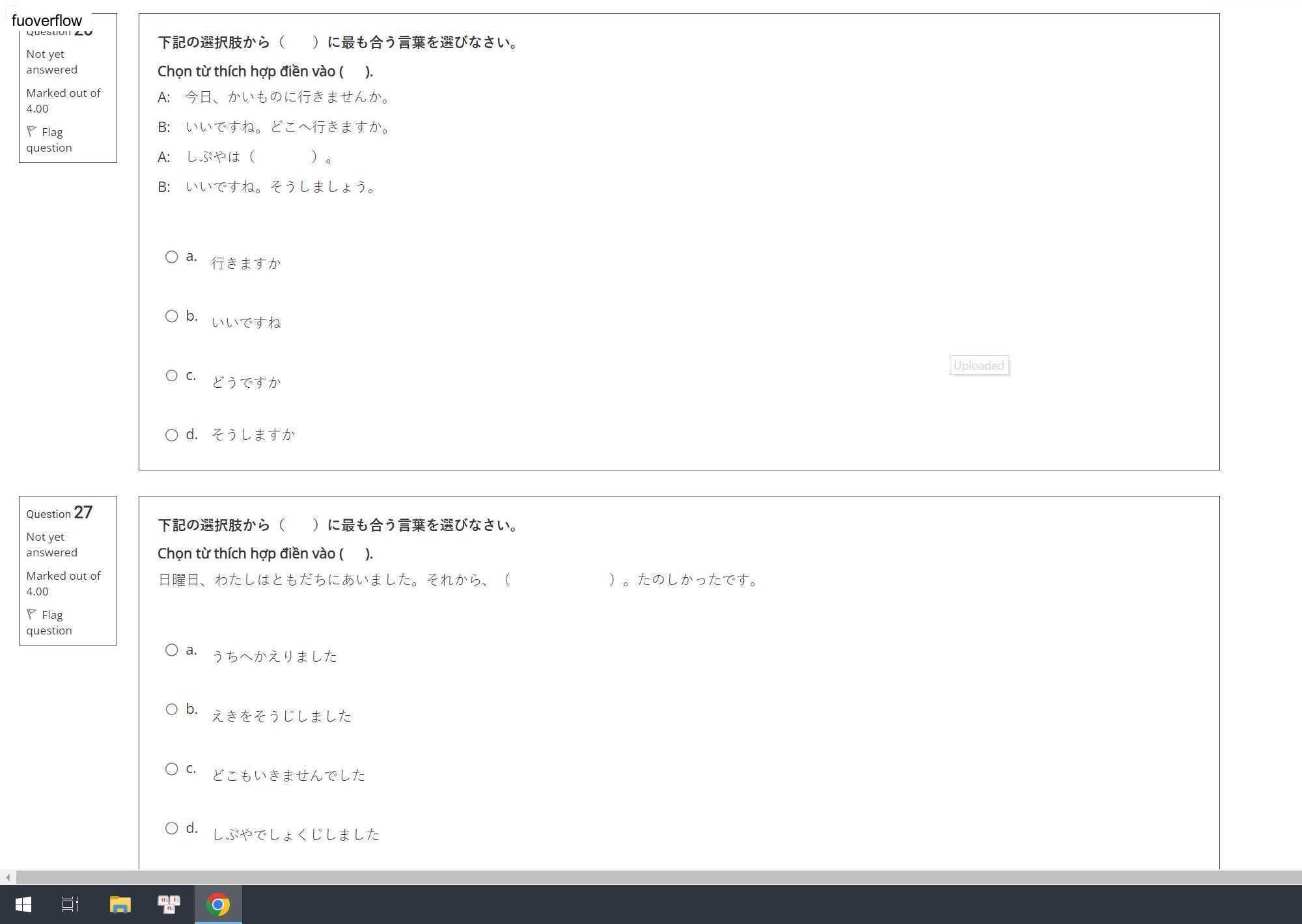Select option a. 行きますか
Image resolution: width=1302 pixels, height=924 pixels.
(x=171, y=257)
